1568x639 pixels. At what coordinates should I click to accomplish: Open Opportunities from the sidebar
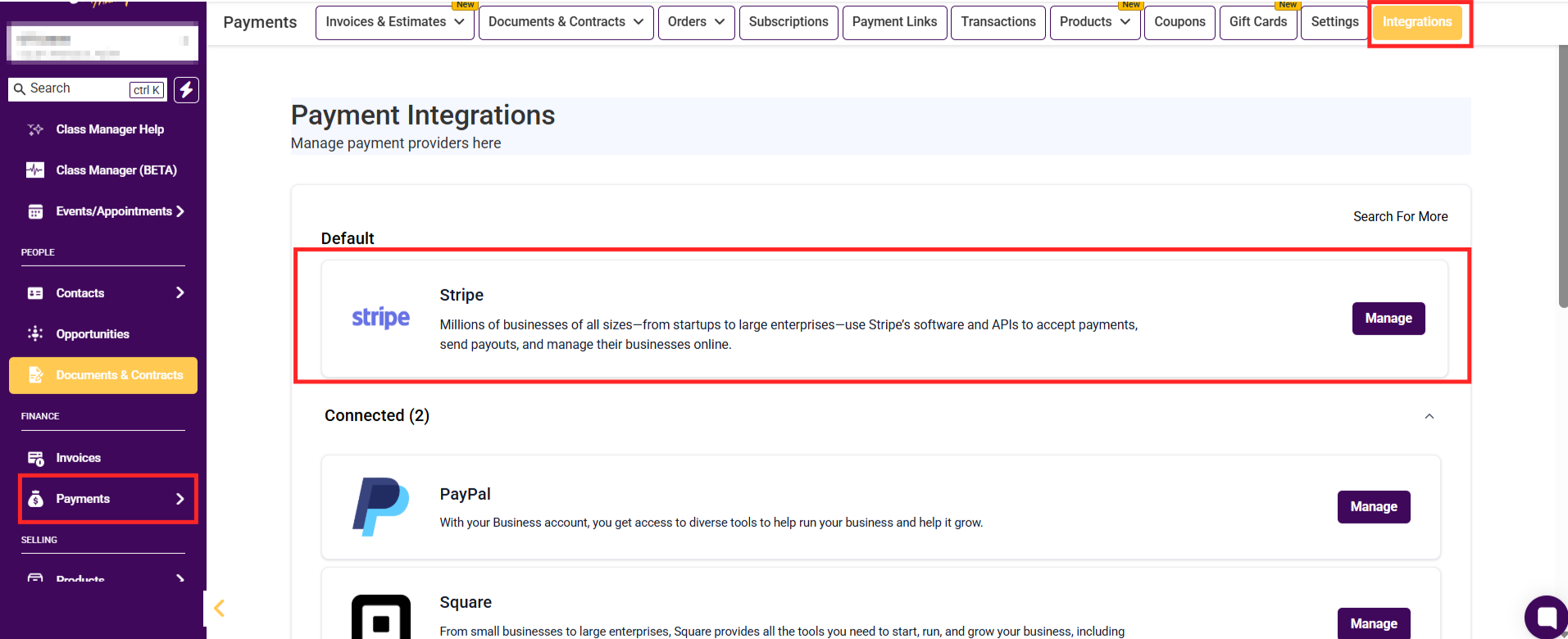click(93, 334)
